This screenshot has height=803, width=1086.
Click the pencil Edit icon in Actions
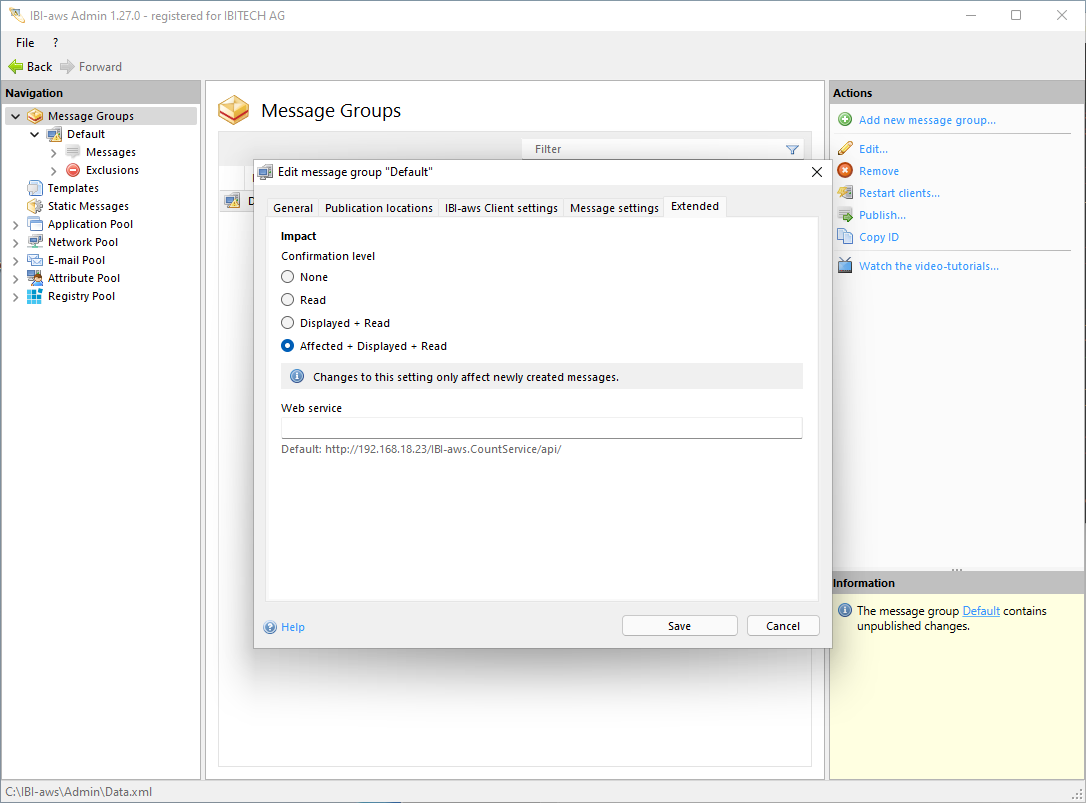tap(845, 149)
